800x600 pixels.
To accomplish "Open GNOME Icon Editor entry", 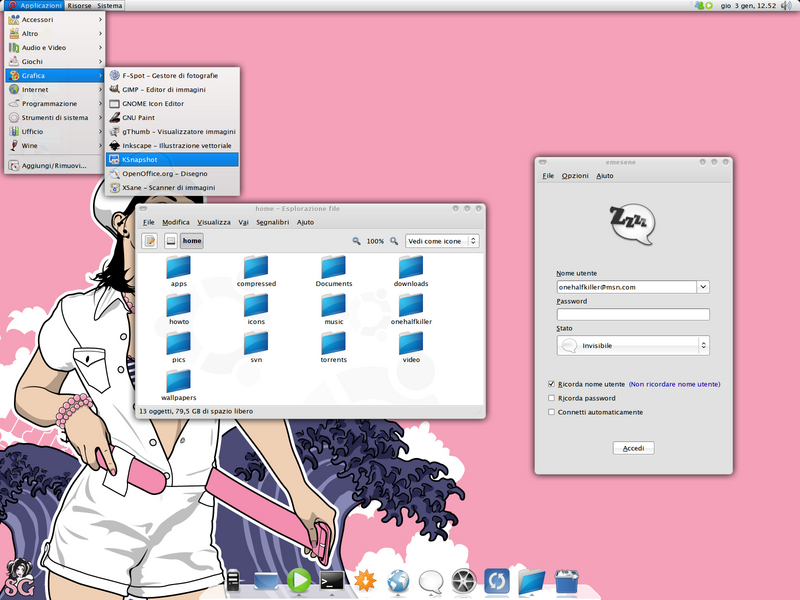I will (x=172, y=104).
